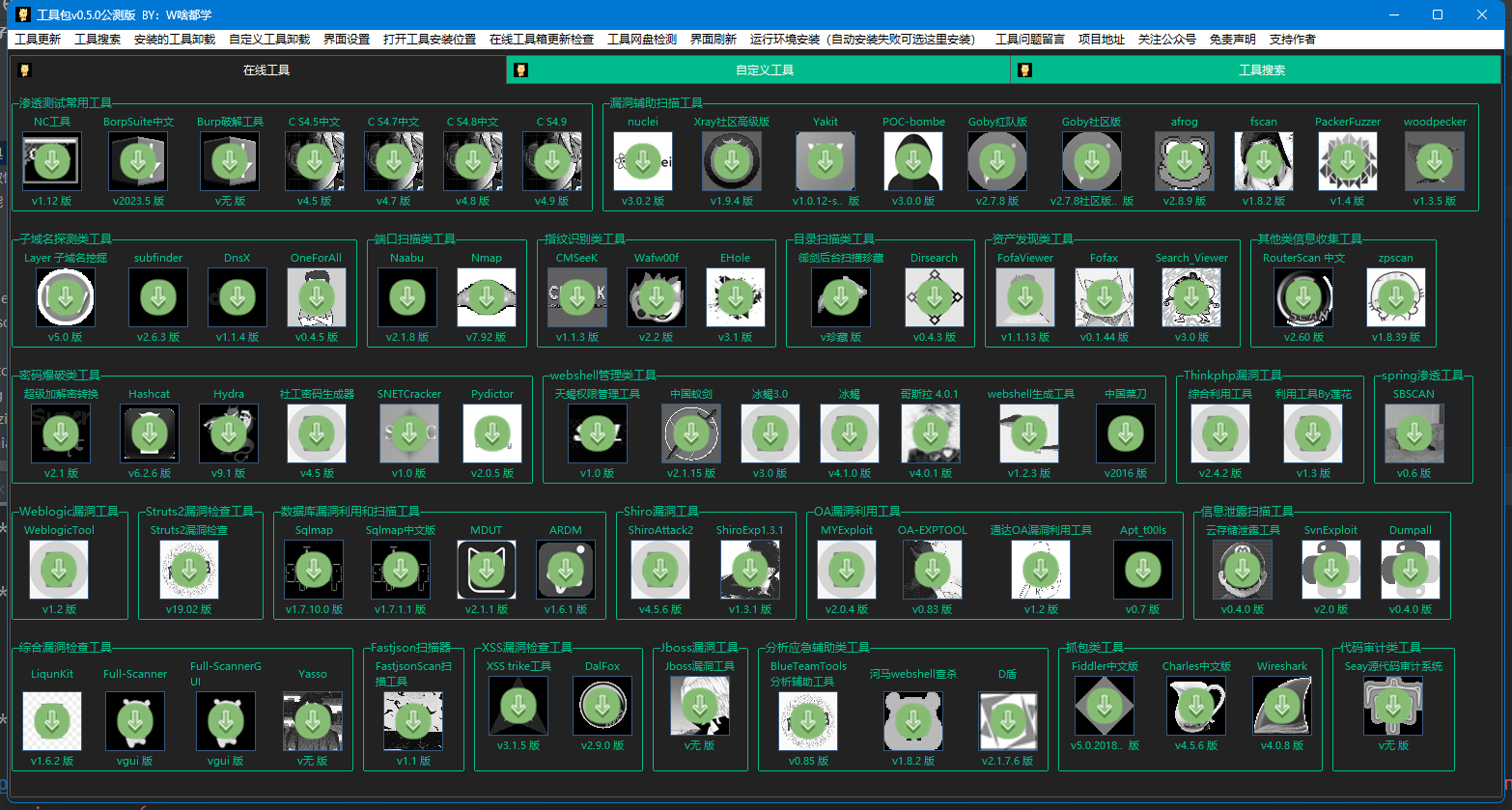This screenshot has height=810, width=1512.
Task: Click the Wireshark download icon
Action: tap(1282, 706)
